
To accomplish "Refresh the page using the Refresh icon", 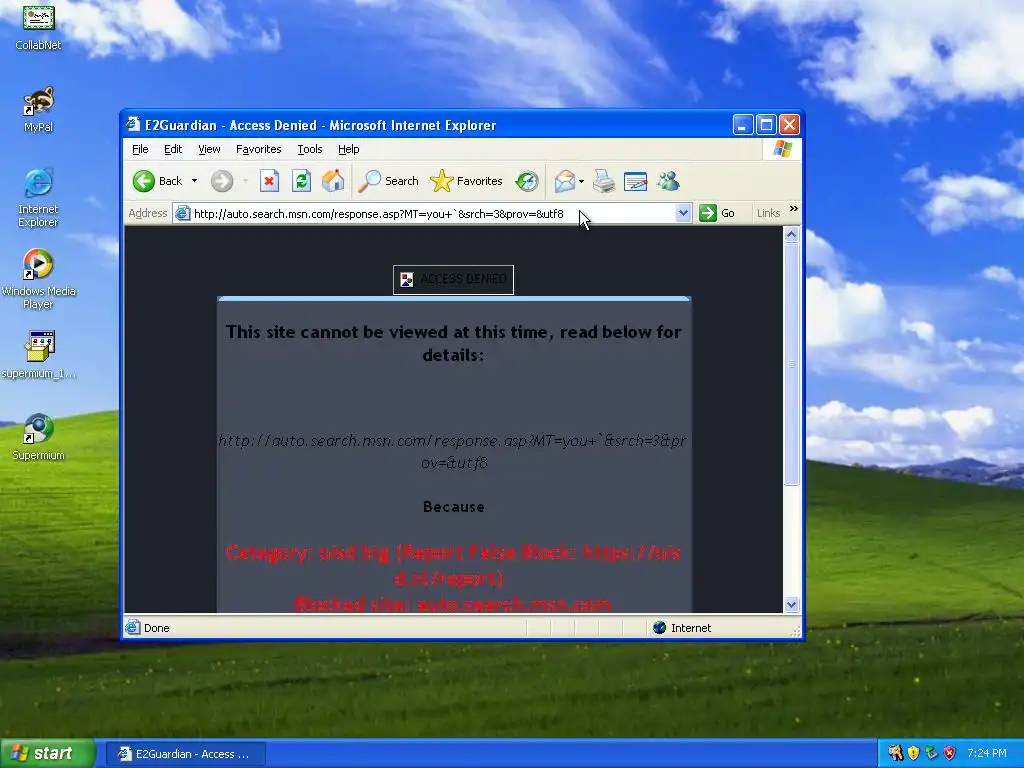I will [x=301, y=181].
